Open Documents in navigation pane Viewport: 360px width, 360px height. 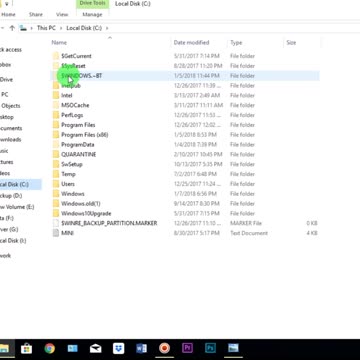[11, 128]
